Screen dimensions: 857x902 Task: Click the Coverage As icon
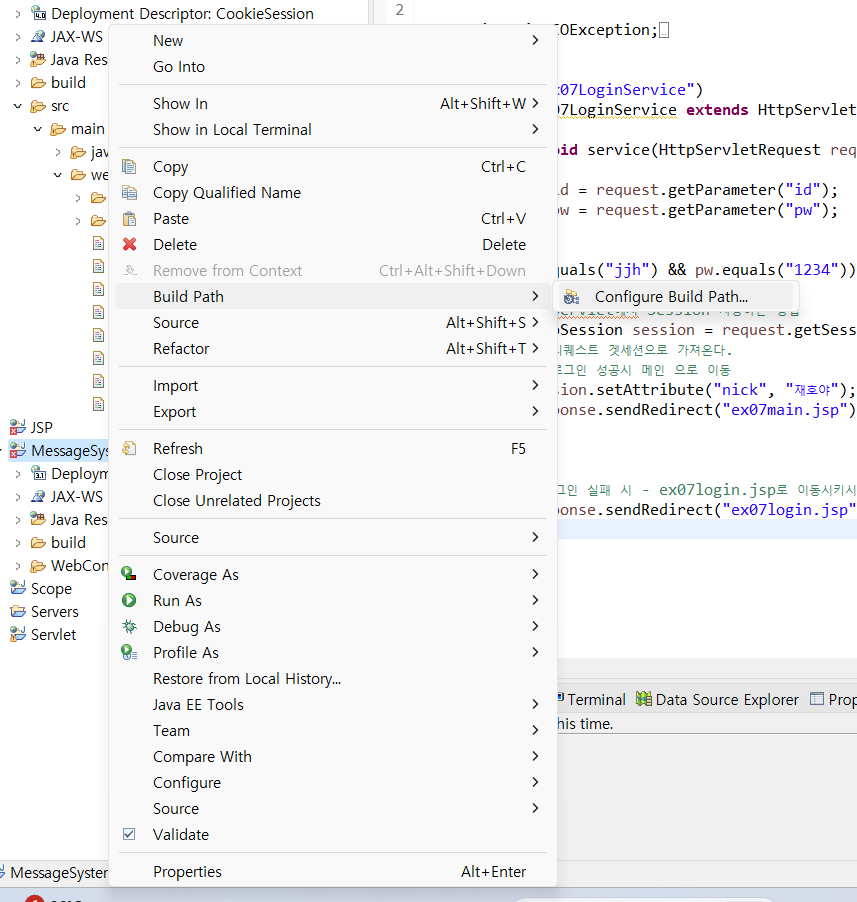[129, 574]
